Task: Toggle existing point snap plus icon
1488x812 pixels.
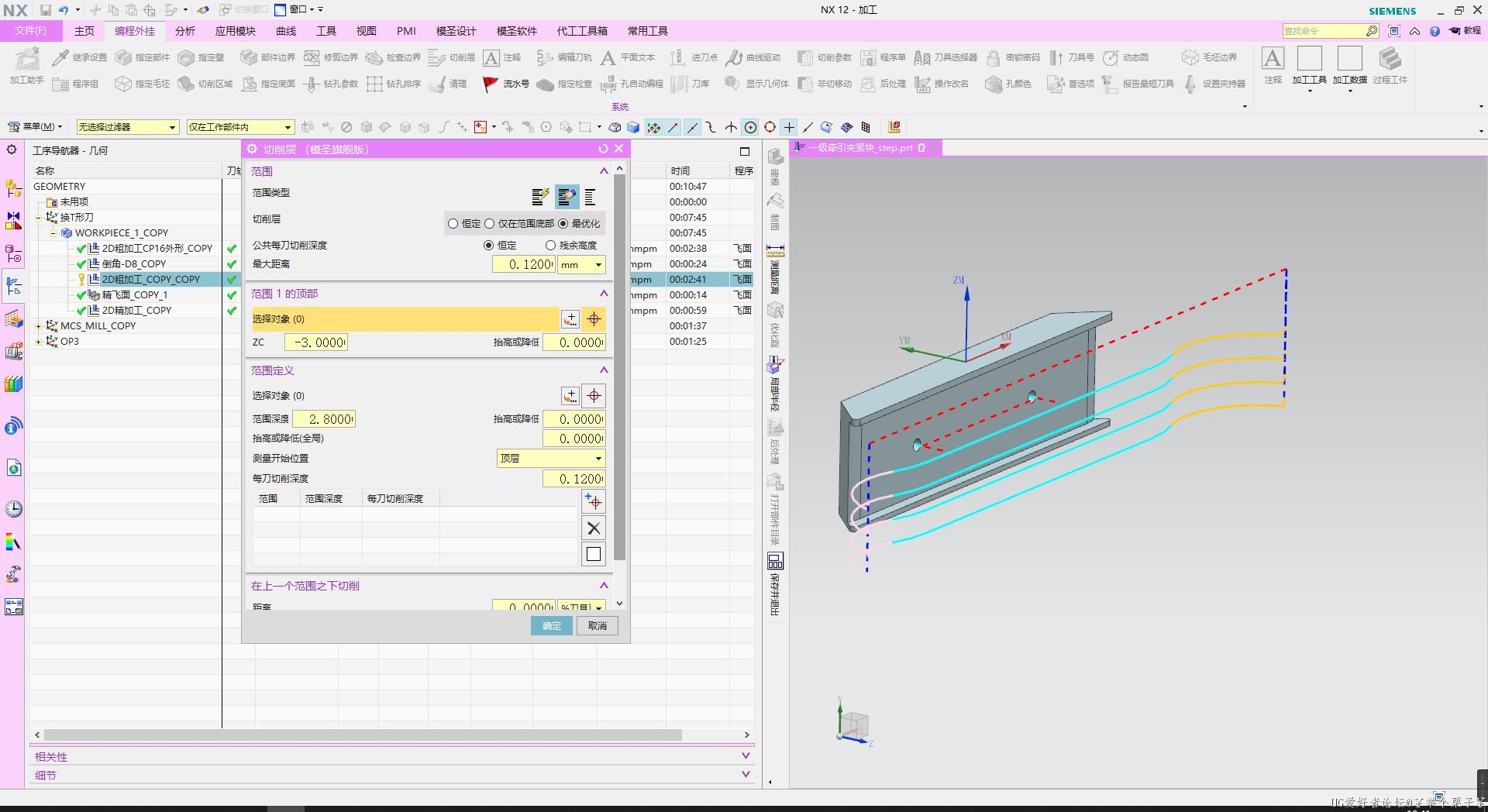Action: coord(789,127)
